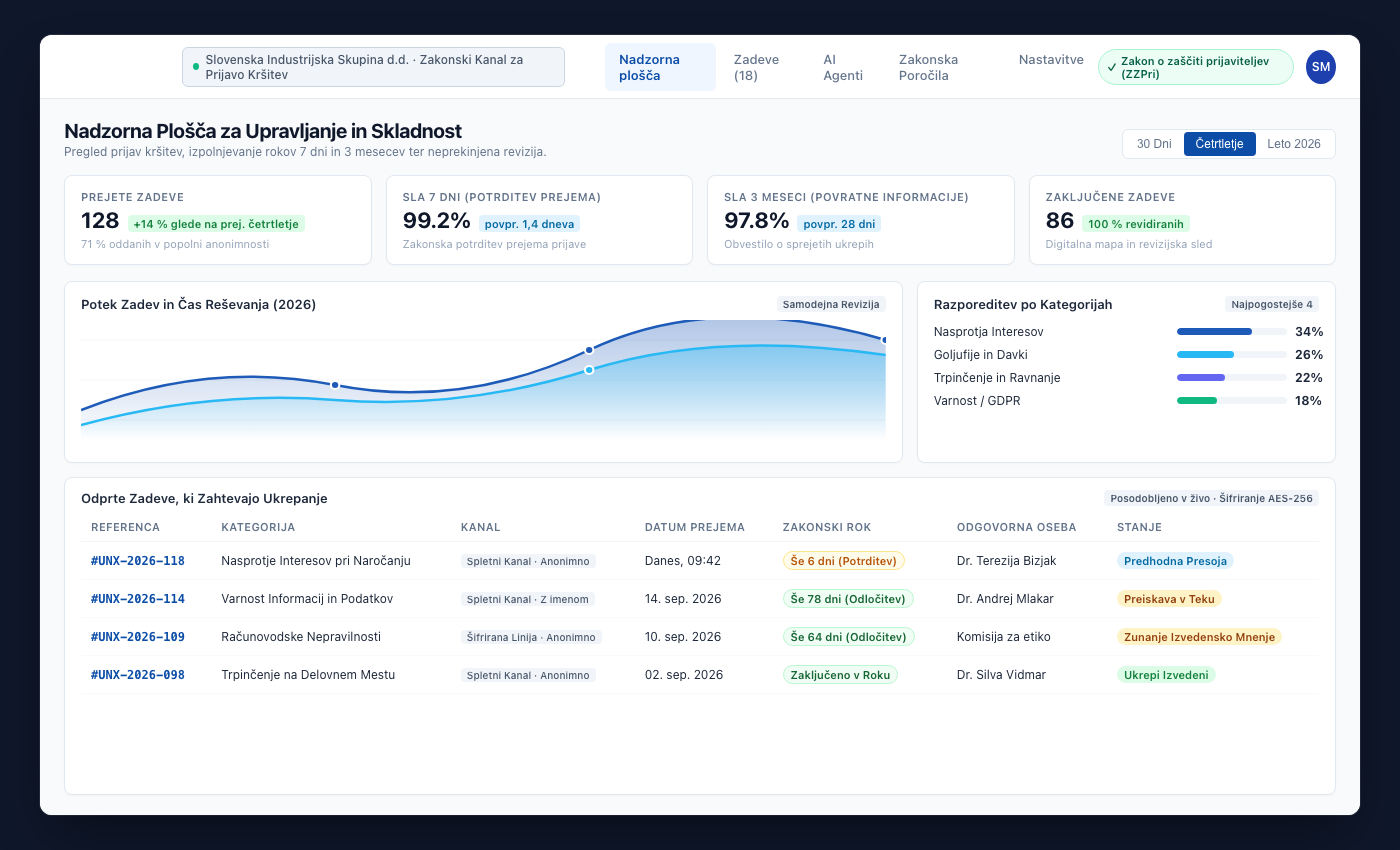Switch period to Četrtletje
1400x850 pixels.
tap(1219, 144)
